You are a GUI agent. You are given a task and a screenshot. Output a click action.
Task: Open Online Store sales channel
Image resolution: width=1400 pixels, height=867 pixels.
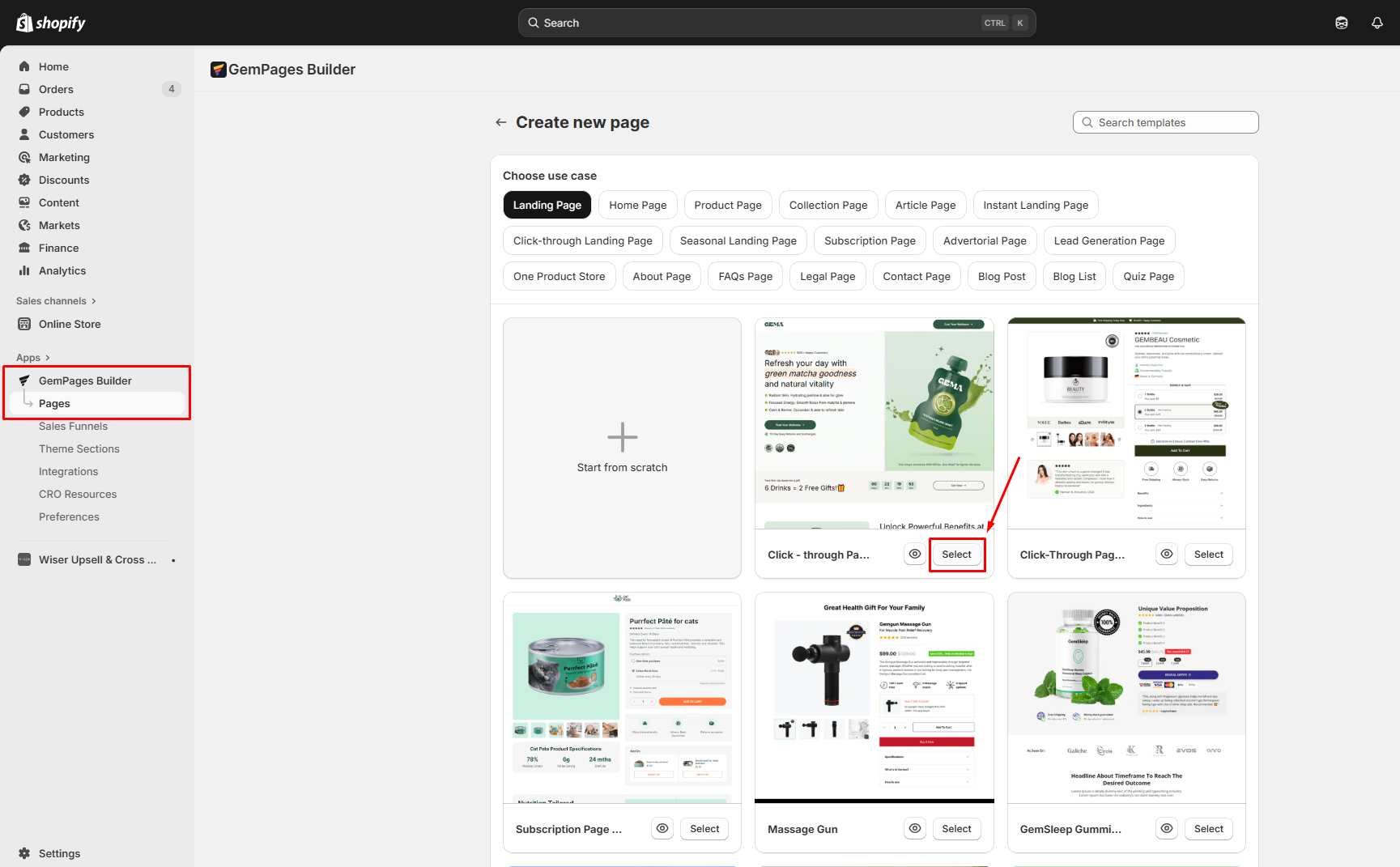[x=70, y=324]
